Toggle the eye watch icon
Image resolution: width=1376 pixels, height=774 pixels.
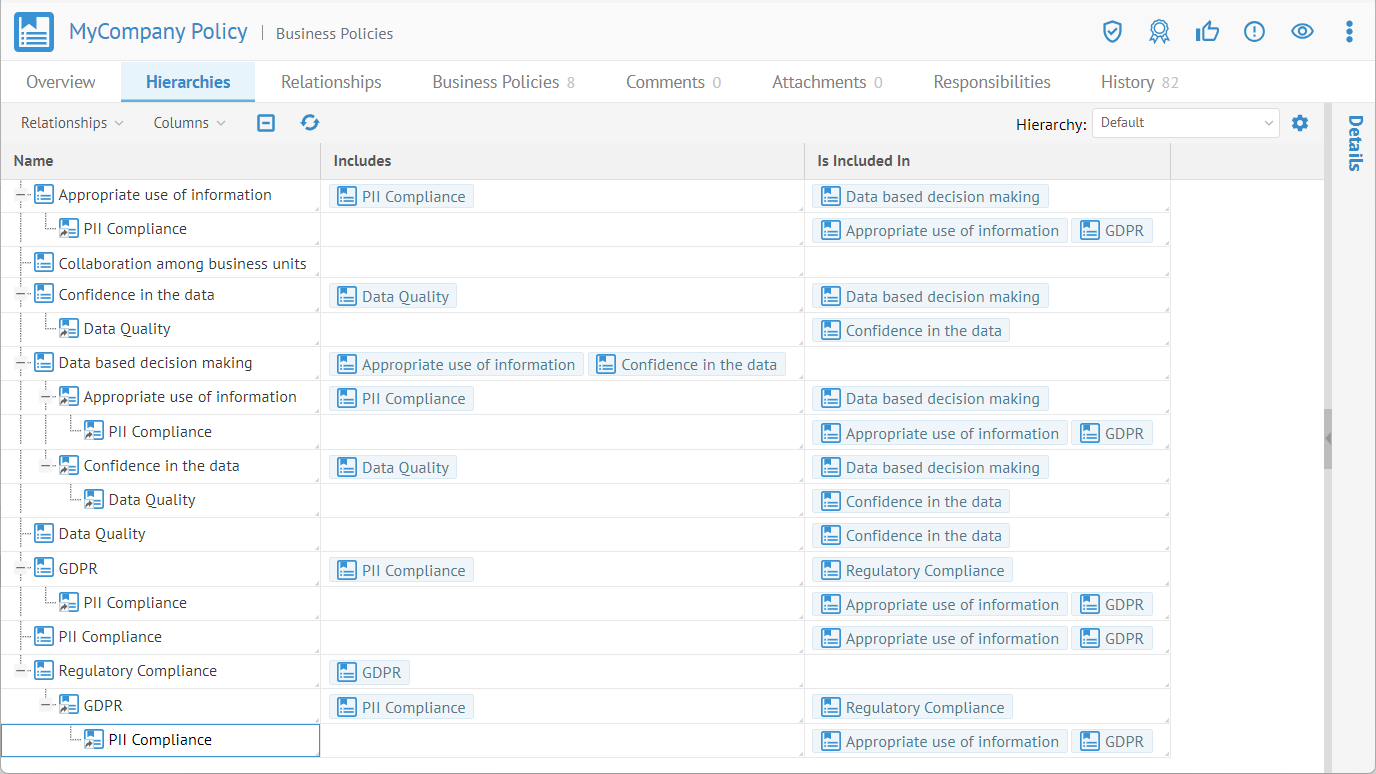point(1302,32)
